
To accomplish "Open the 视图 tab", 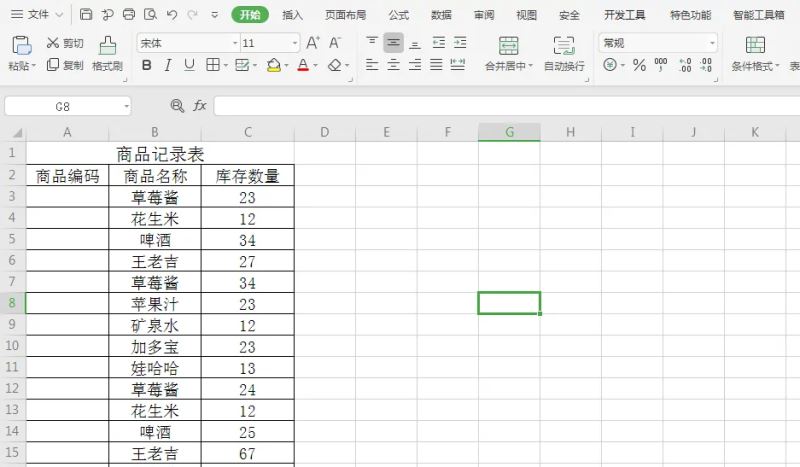I will point(527,15).
